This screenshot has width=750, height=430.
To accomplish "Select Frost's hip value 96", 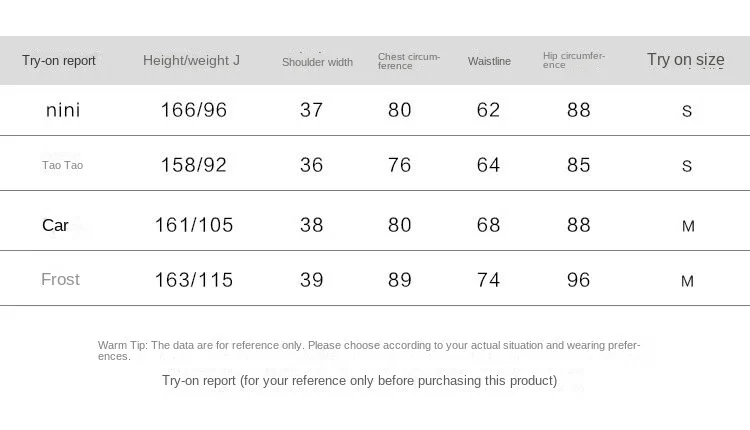I will point(579,280).
